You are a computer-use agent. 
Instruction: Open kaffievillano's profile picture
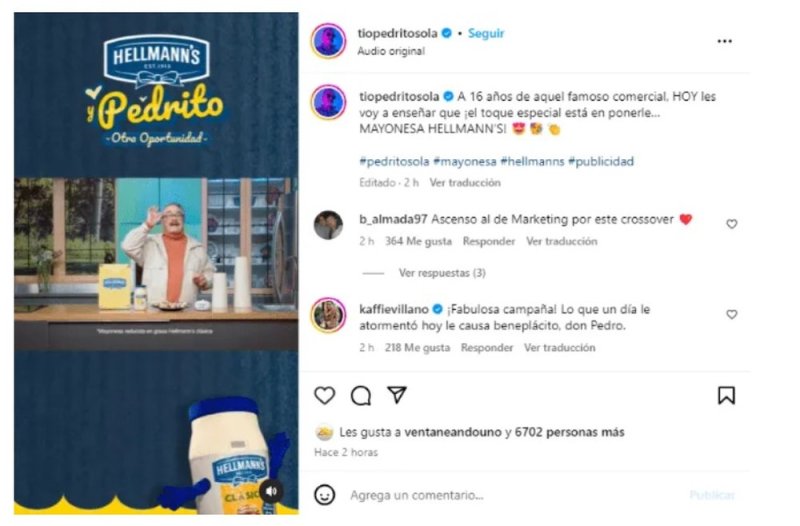click(x=328, y=315)
